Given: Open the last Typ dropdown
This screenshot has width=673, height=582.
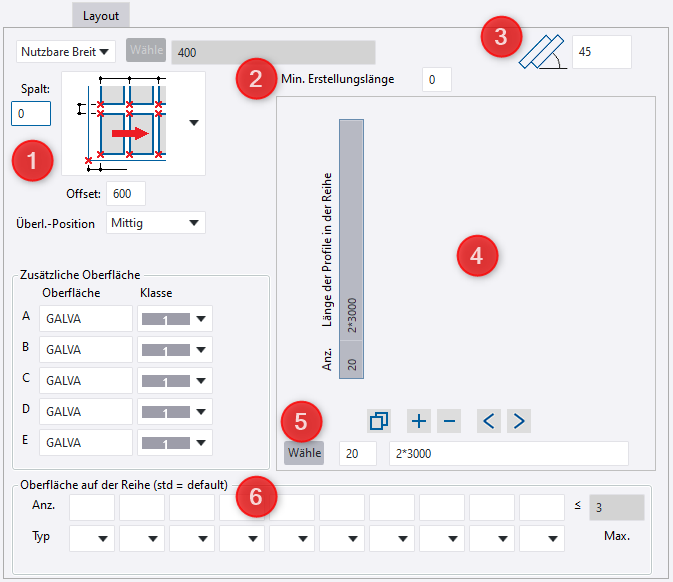Looking at the screenshot, I should (x=542, y=538).
